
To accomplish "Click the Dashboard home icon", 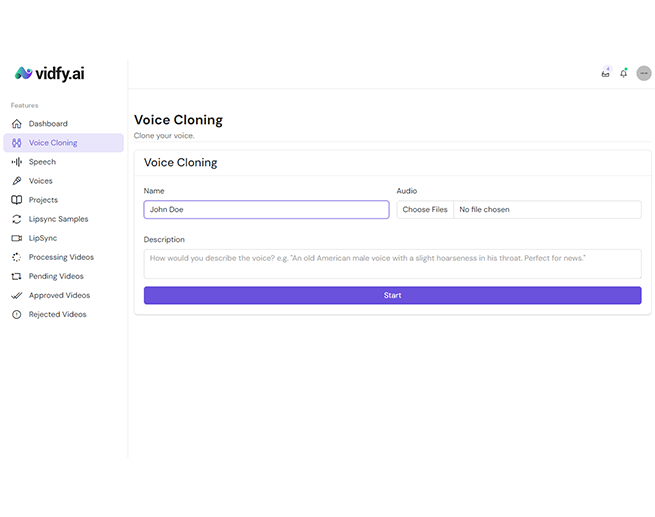I will pos(17,124).
